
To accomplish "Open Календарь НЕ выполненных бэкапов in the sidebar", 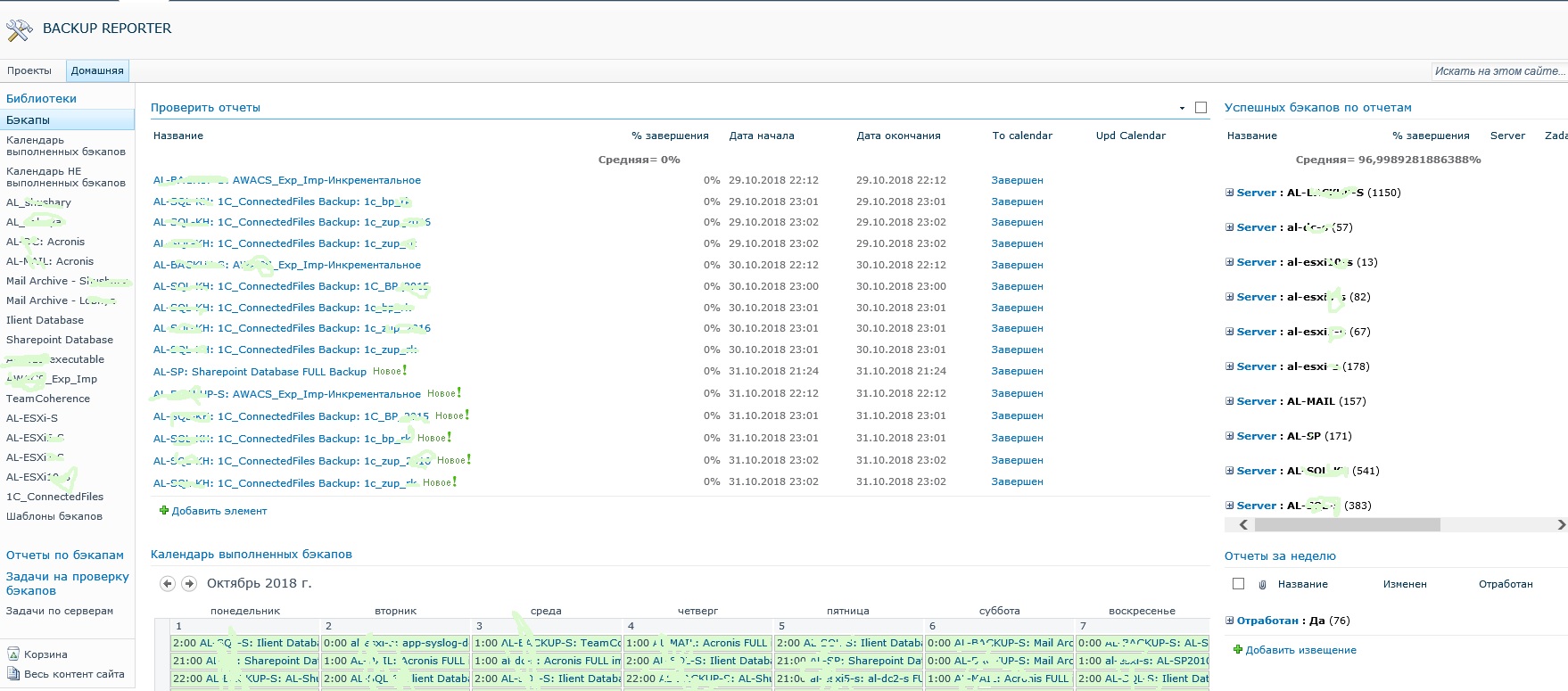I will [66, 177].
